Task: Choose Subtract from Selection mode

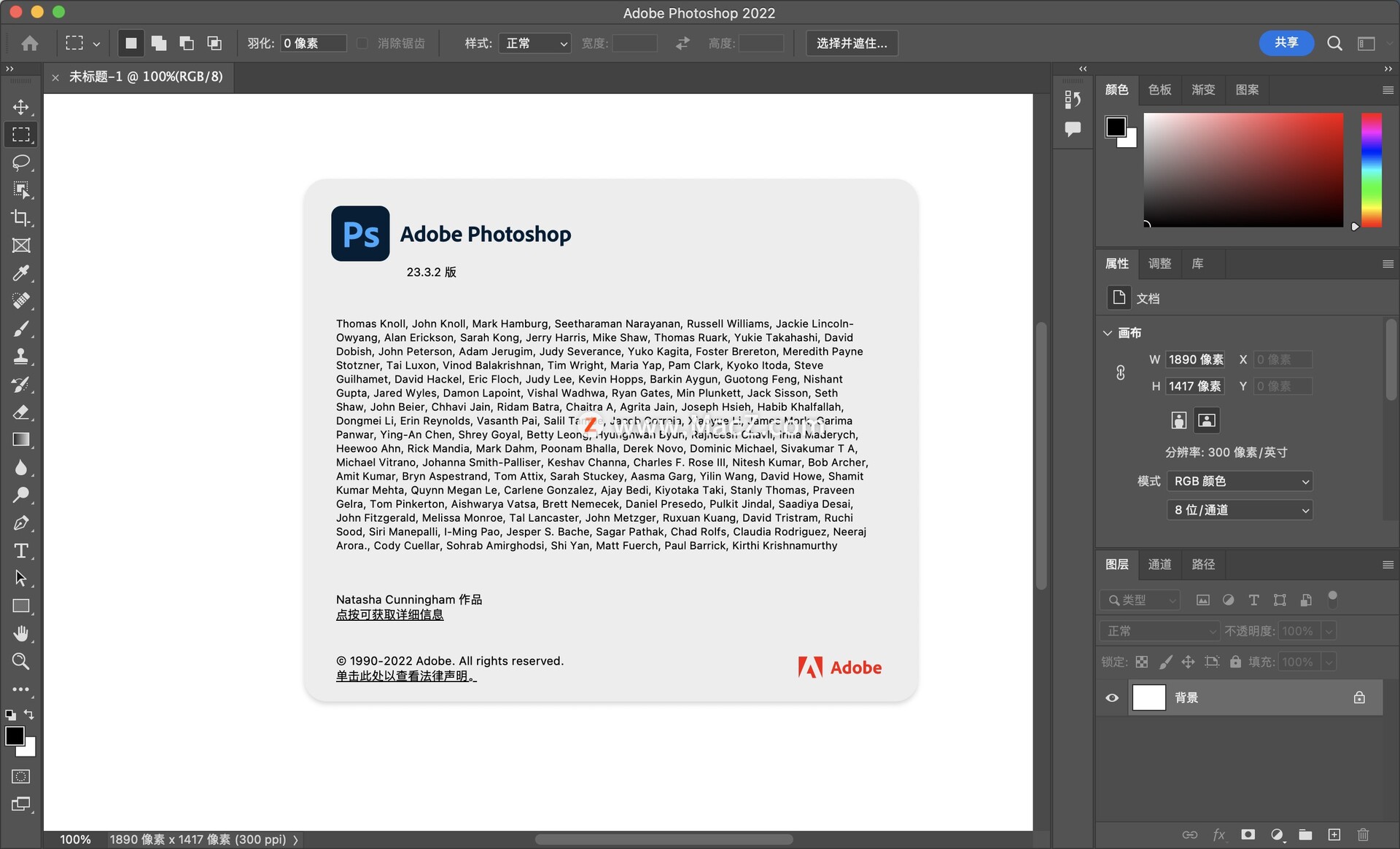Action: tap(187, 43)
